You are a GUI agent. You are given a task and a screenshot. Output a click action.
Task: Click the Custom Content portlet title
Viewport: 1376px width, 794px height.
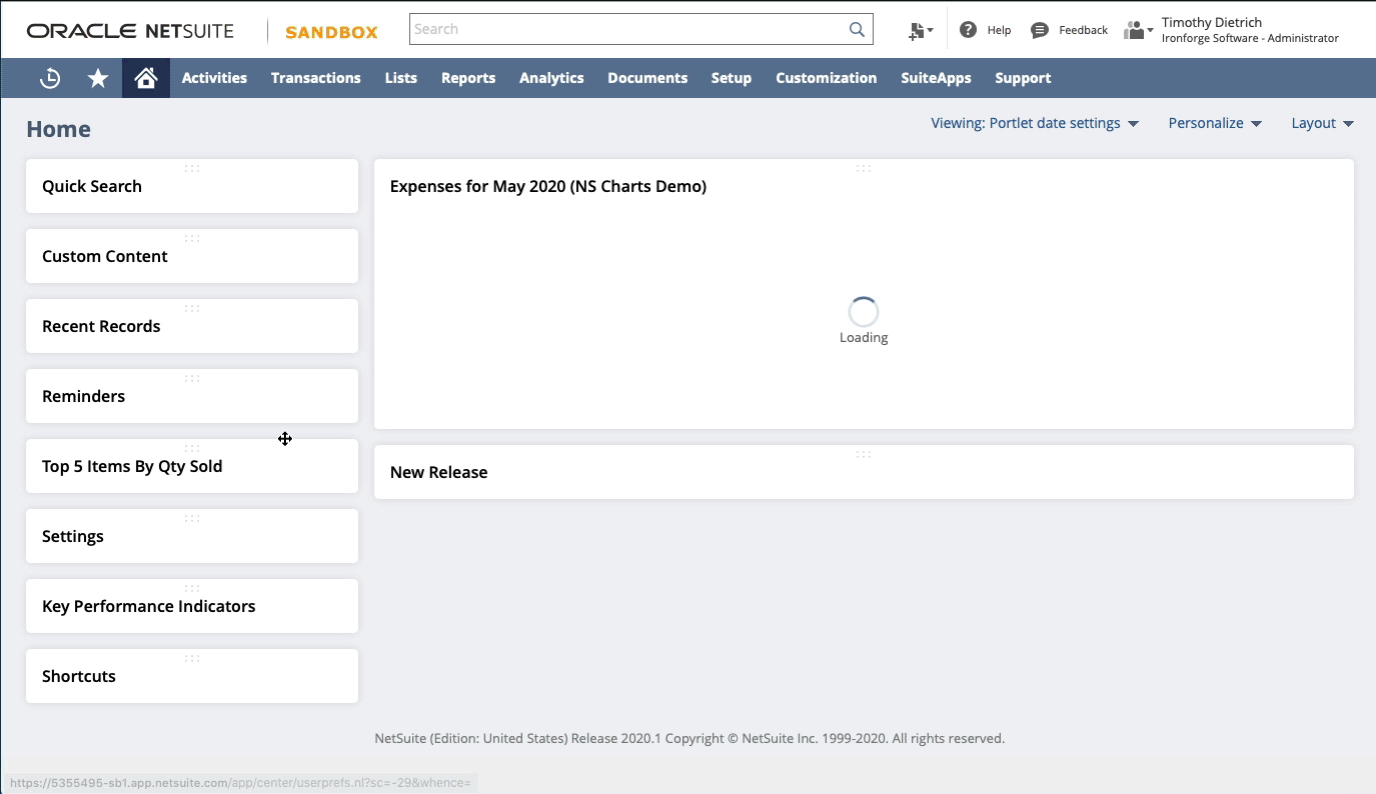pos(105,256)
